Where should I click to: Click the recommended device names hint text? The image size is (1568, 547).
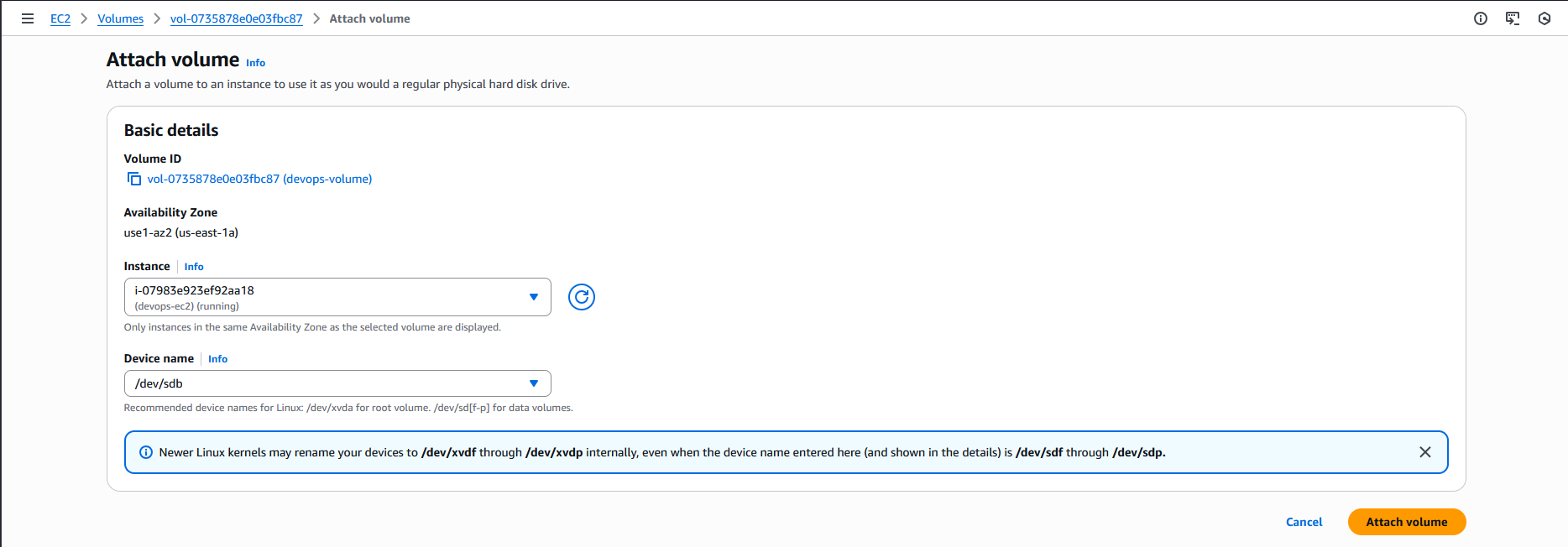click(348, 408)
